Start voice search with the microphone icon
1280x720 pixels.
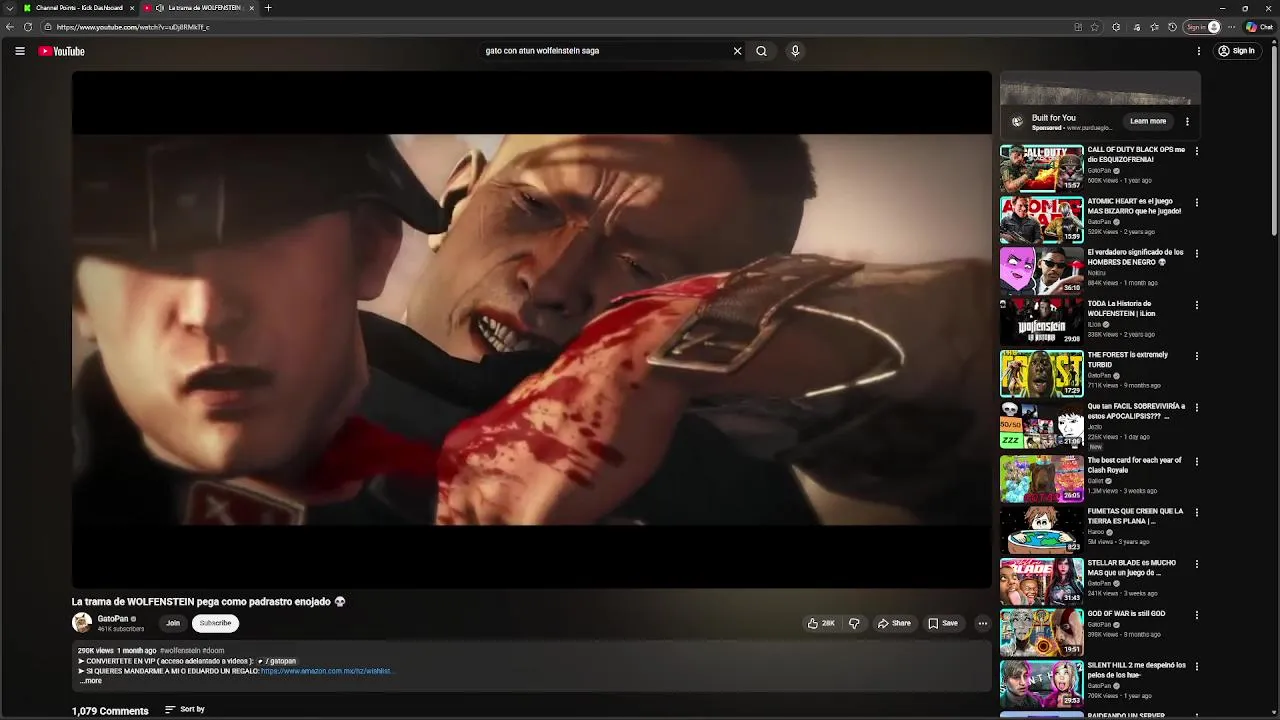pyautogui.click(x=795, y=51)
